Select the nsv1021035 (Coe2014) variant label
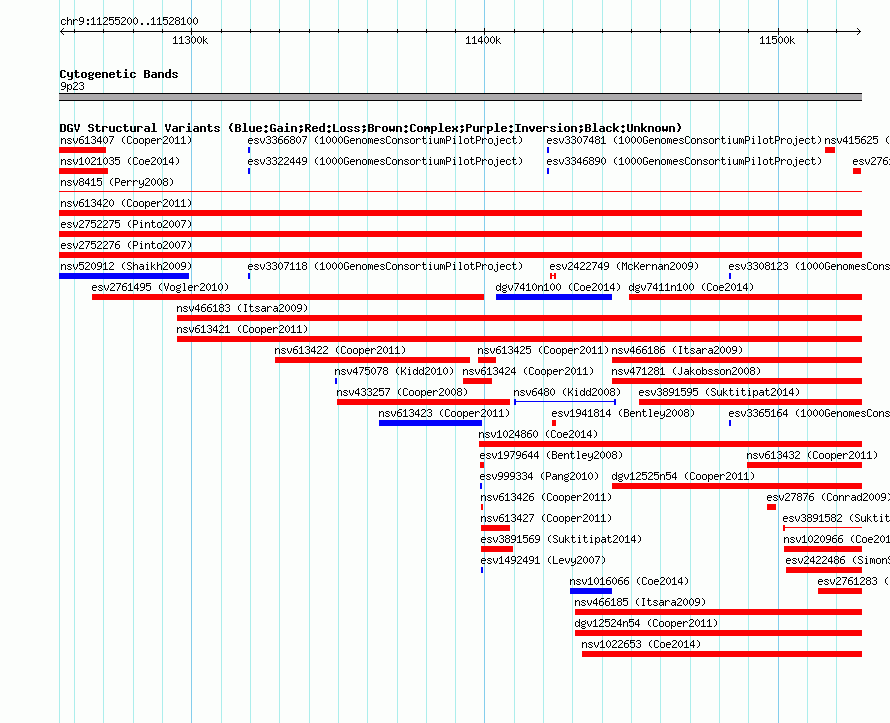The width and height of the screenshot is (890, 723). pos(120,161)
